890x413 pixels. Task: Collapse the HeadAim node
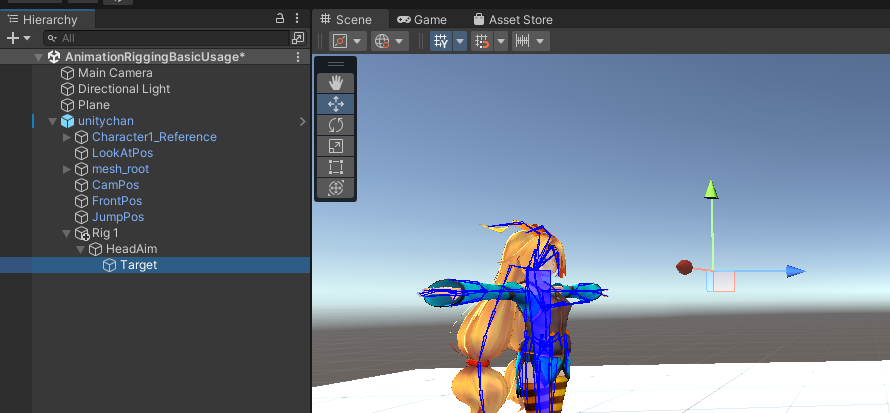(81, 249)
